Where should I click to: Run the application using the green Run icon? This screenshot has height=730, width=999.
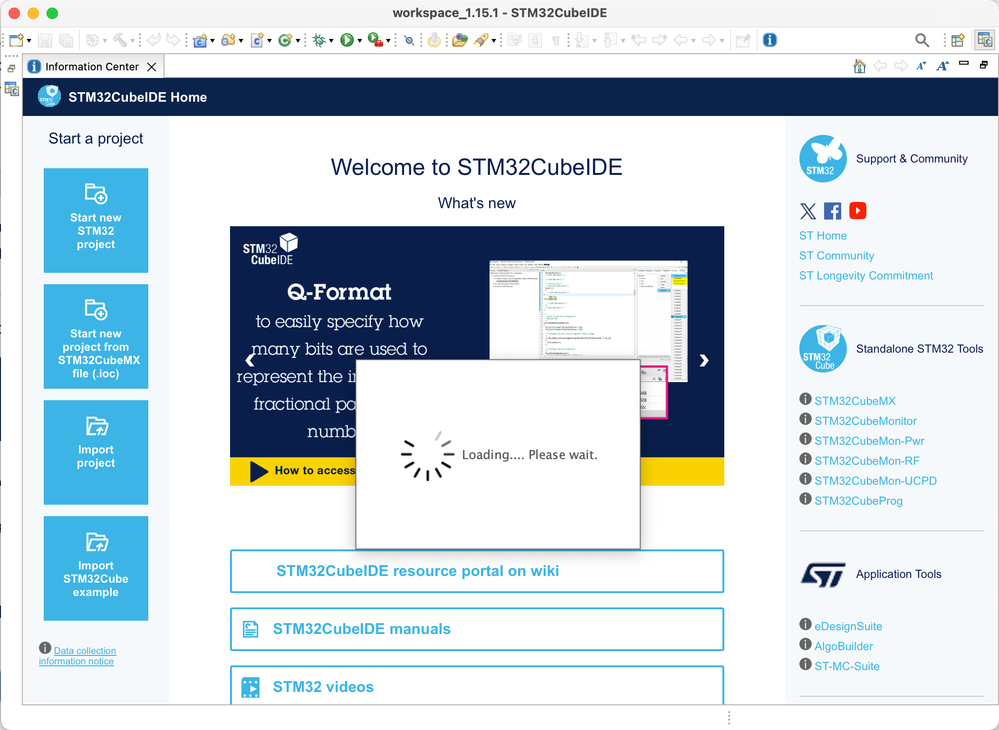(x=345, y=40)
